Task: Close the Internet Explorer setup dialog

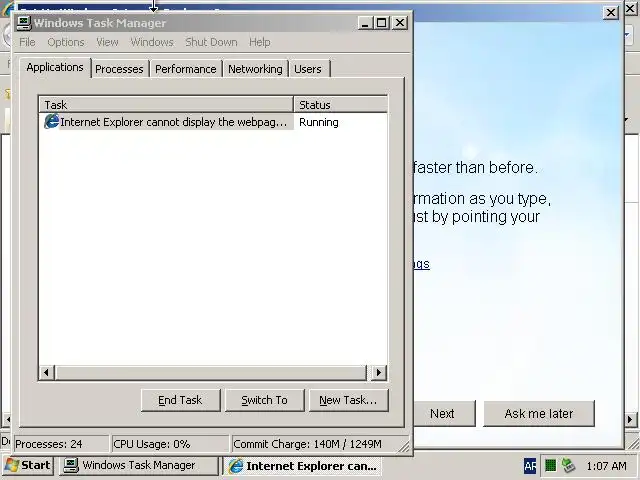Action: [x=611, y=13]
